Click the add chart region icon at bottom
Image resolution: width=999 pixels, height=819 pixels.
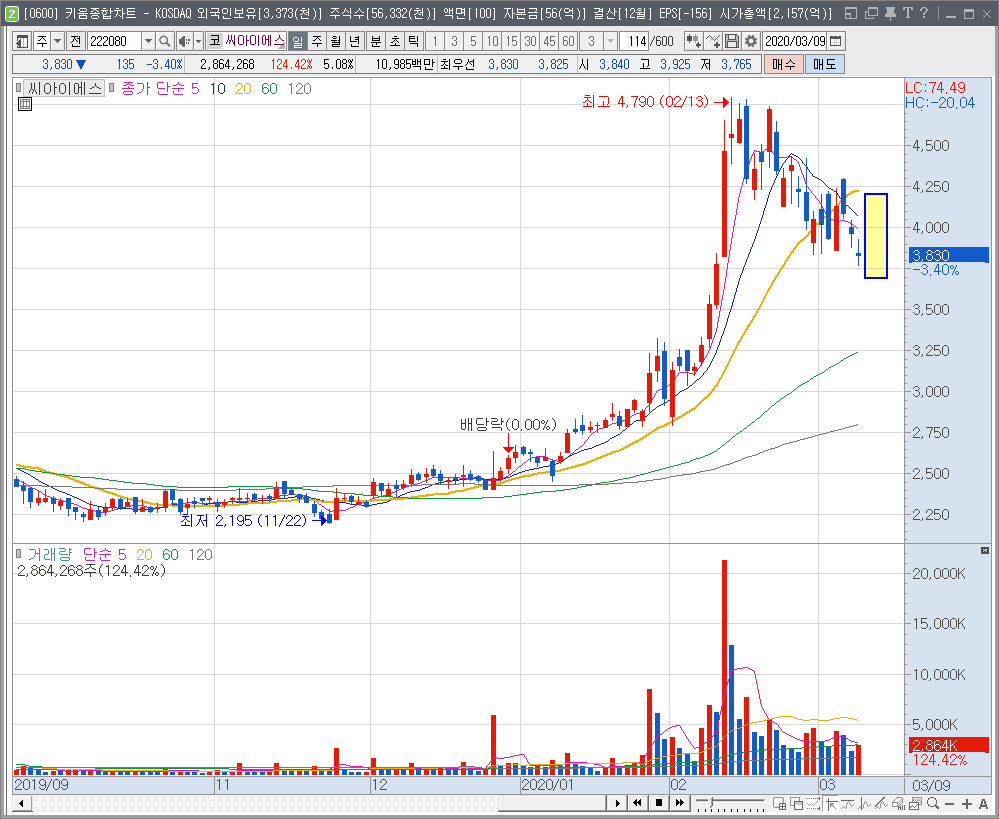tap(779, 803)
